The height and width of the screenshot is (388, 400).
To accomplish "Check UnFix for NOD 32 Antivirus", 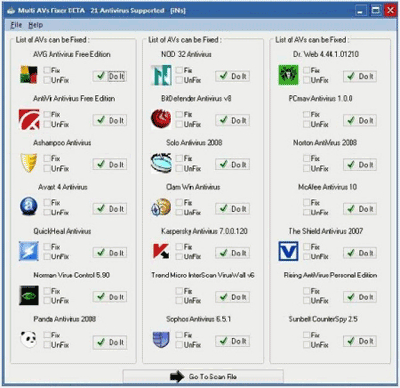I will pyautogui.click(x=179, y=80).
